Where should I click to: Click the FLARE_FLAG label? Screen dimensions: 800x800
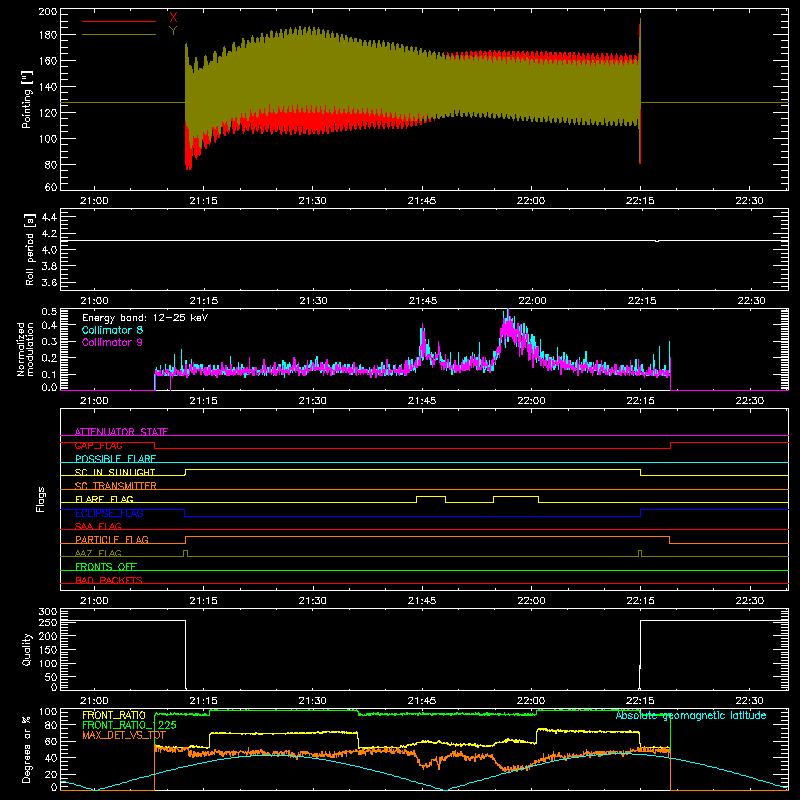click(104, 499)
